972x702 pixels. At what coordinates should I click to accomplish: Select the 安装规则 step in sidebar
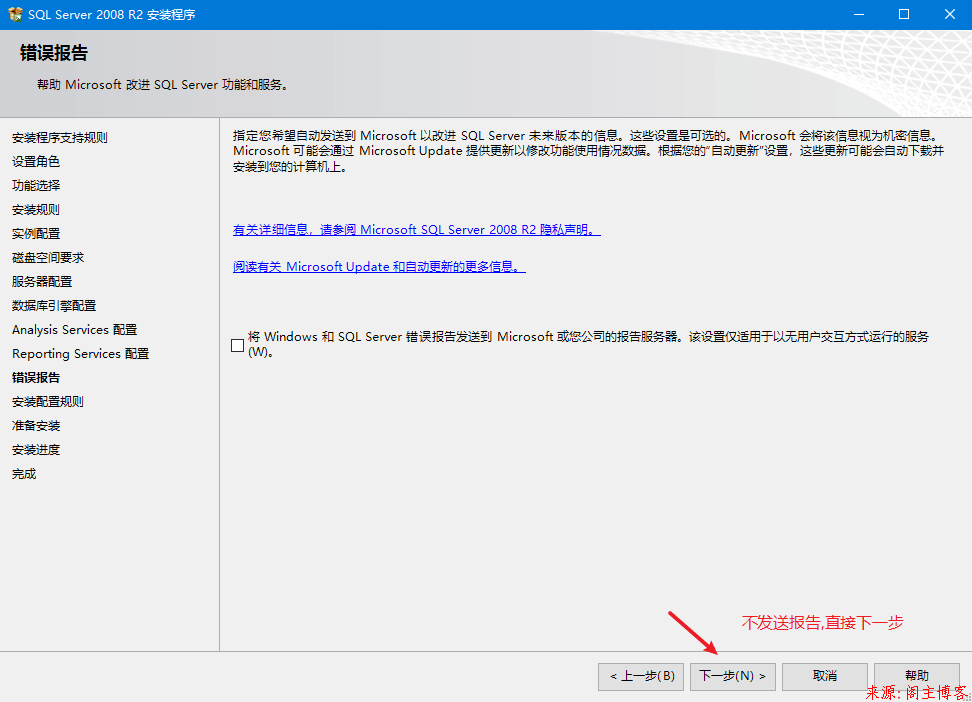point(36,210)
